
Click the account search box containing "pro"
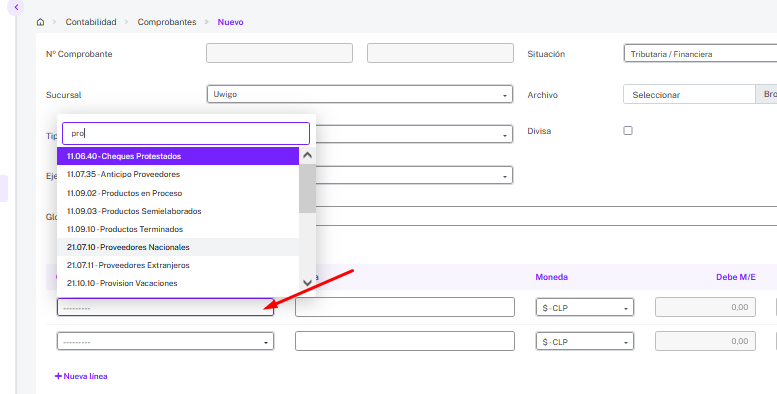click(186, 133)
